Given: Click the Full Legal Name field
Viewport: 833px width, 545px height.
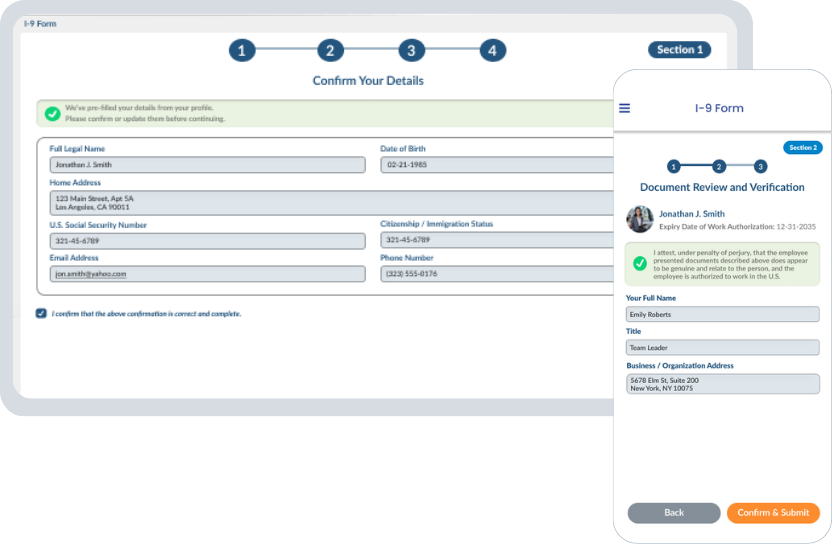Looking at the screenshot, I should [x=208, y=165].
